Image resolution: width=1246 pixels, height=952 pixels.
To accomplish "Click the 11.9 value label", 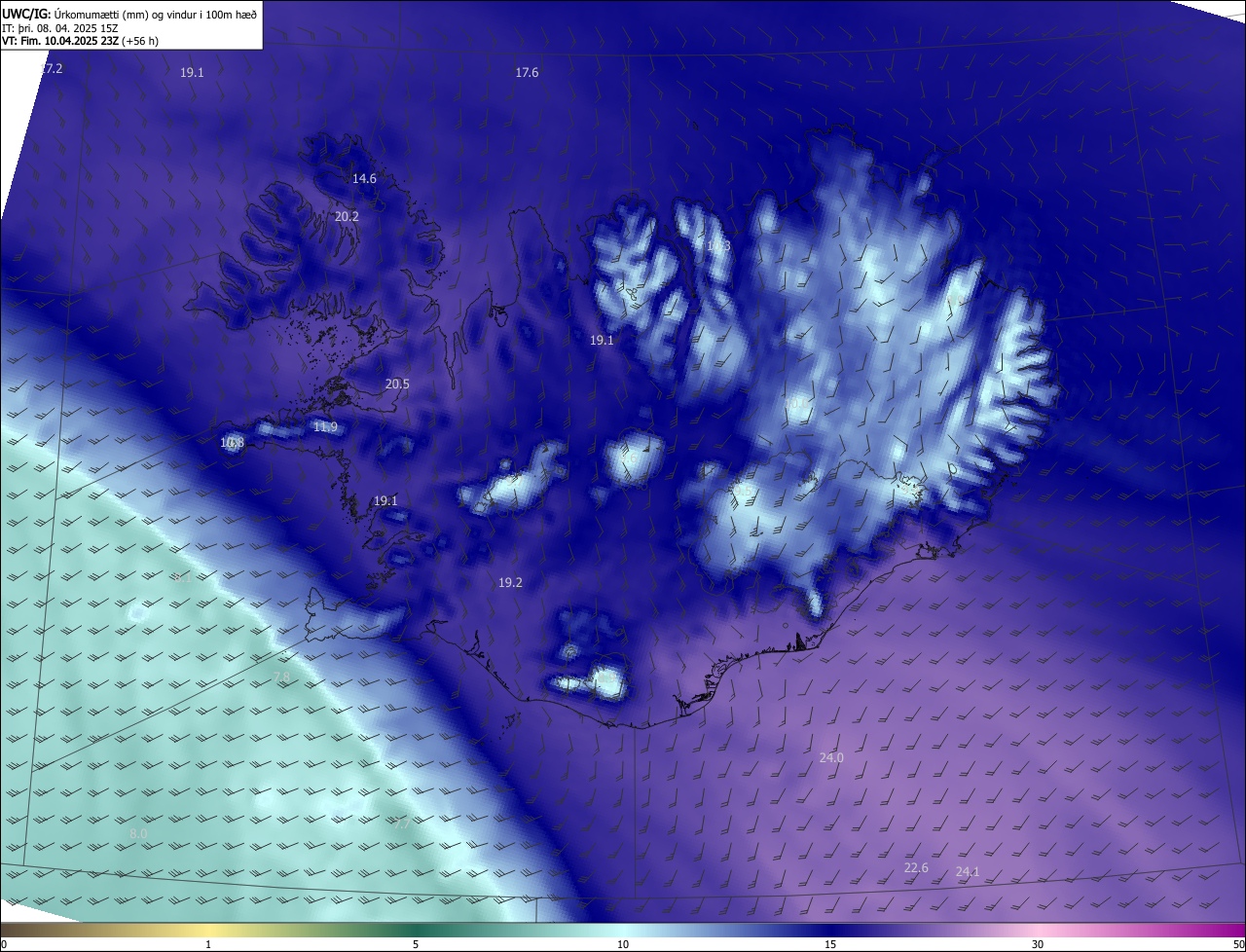I will point(325,427).
